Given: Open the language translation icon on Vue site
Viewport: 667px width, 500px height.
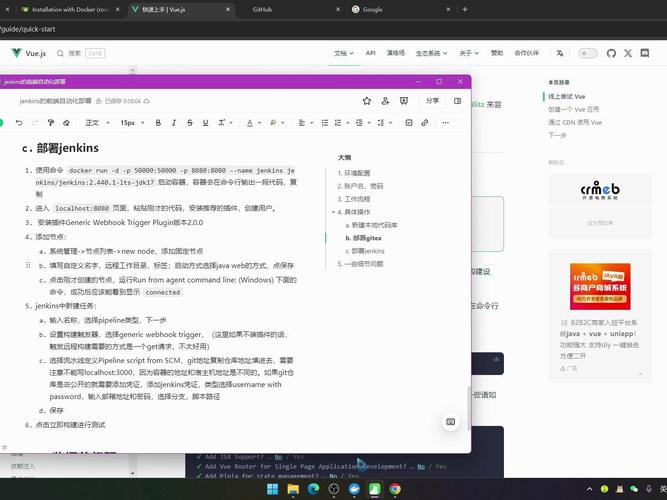Looking at the screenshot, I should coord(560,53).
